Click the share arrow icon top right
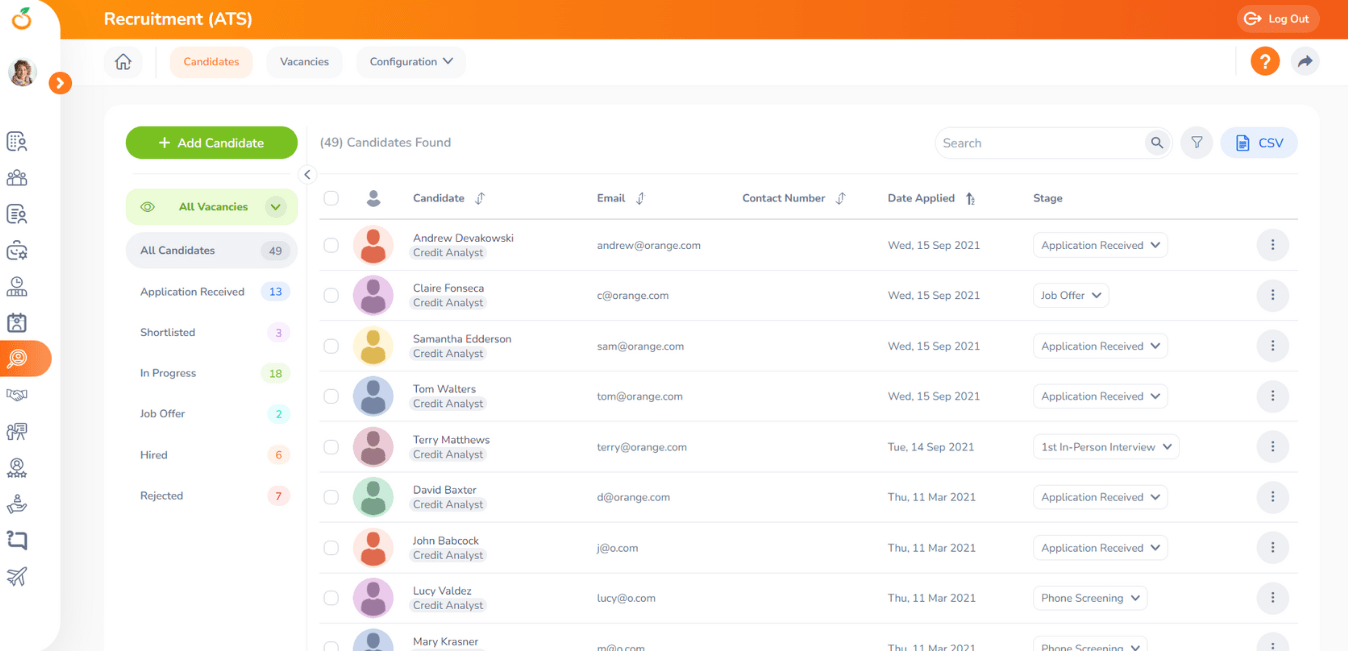The height and width of the screenshot is (651, 1348). click(1305, 61)
